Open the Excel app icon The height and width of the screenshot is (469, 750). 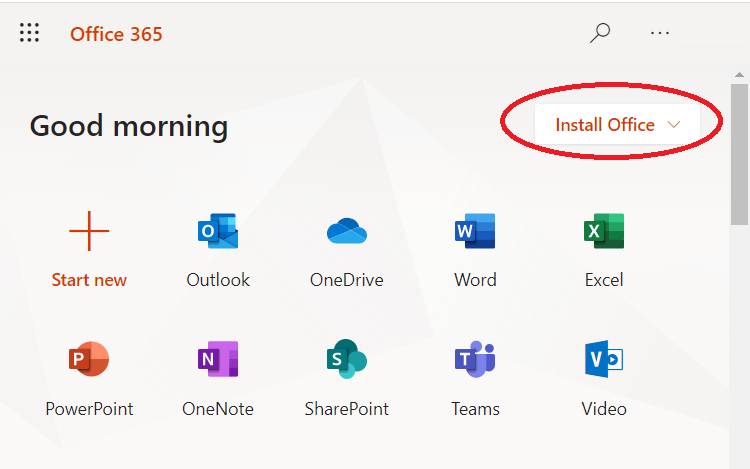point(604,231)
